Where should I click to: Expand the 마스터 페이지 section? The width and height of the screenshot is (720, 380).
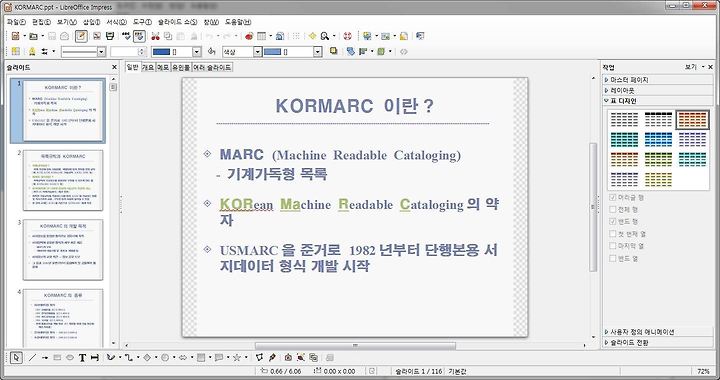(658, 80)
